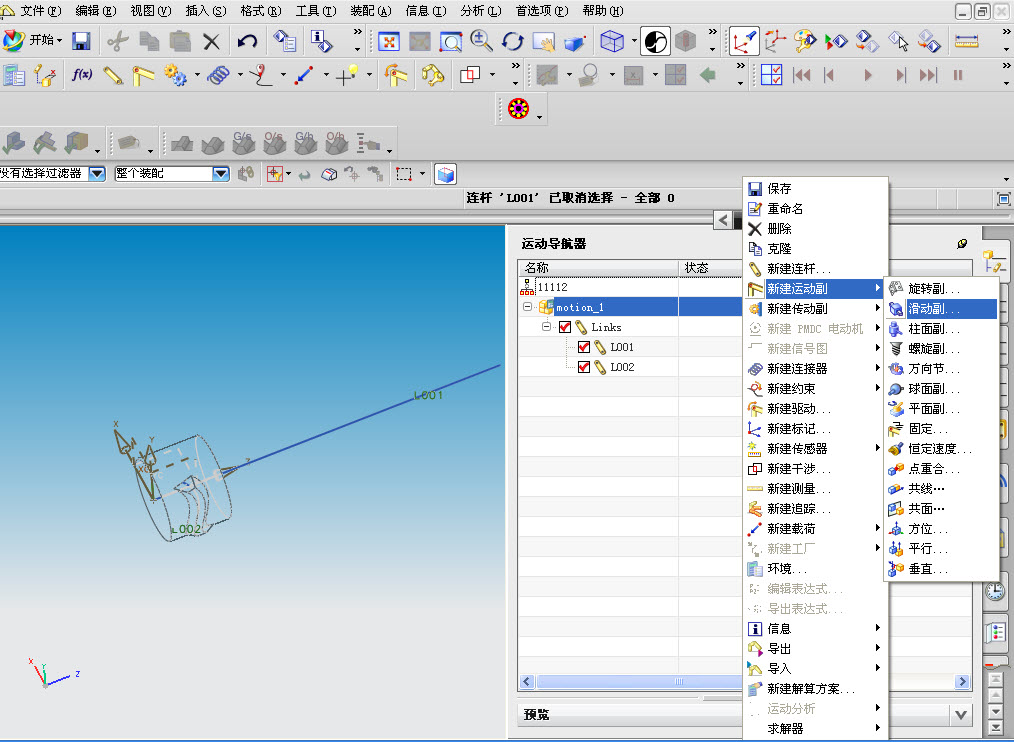The image size is (1014, 742).
Task: Select the motion_1 tree item
Action: coord(579,307)
